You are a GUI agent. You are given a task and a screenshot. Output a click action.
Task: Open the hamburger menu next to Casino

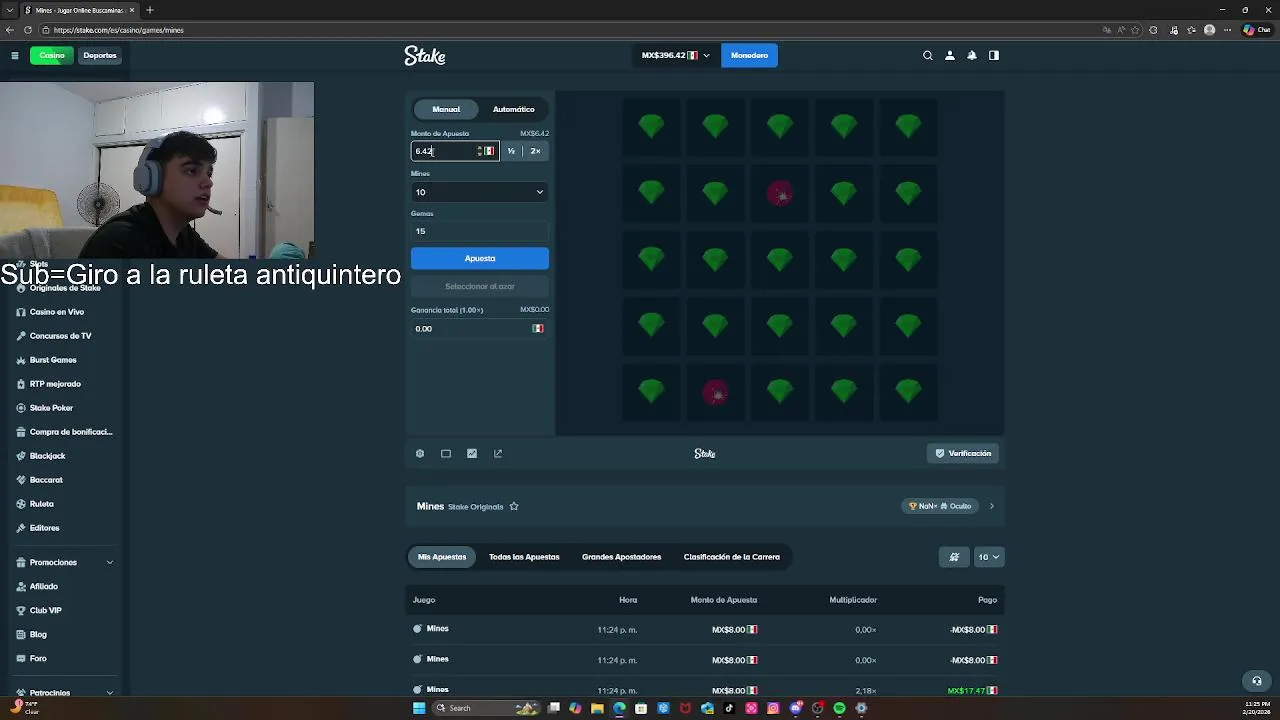(15, 55)
